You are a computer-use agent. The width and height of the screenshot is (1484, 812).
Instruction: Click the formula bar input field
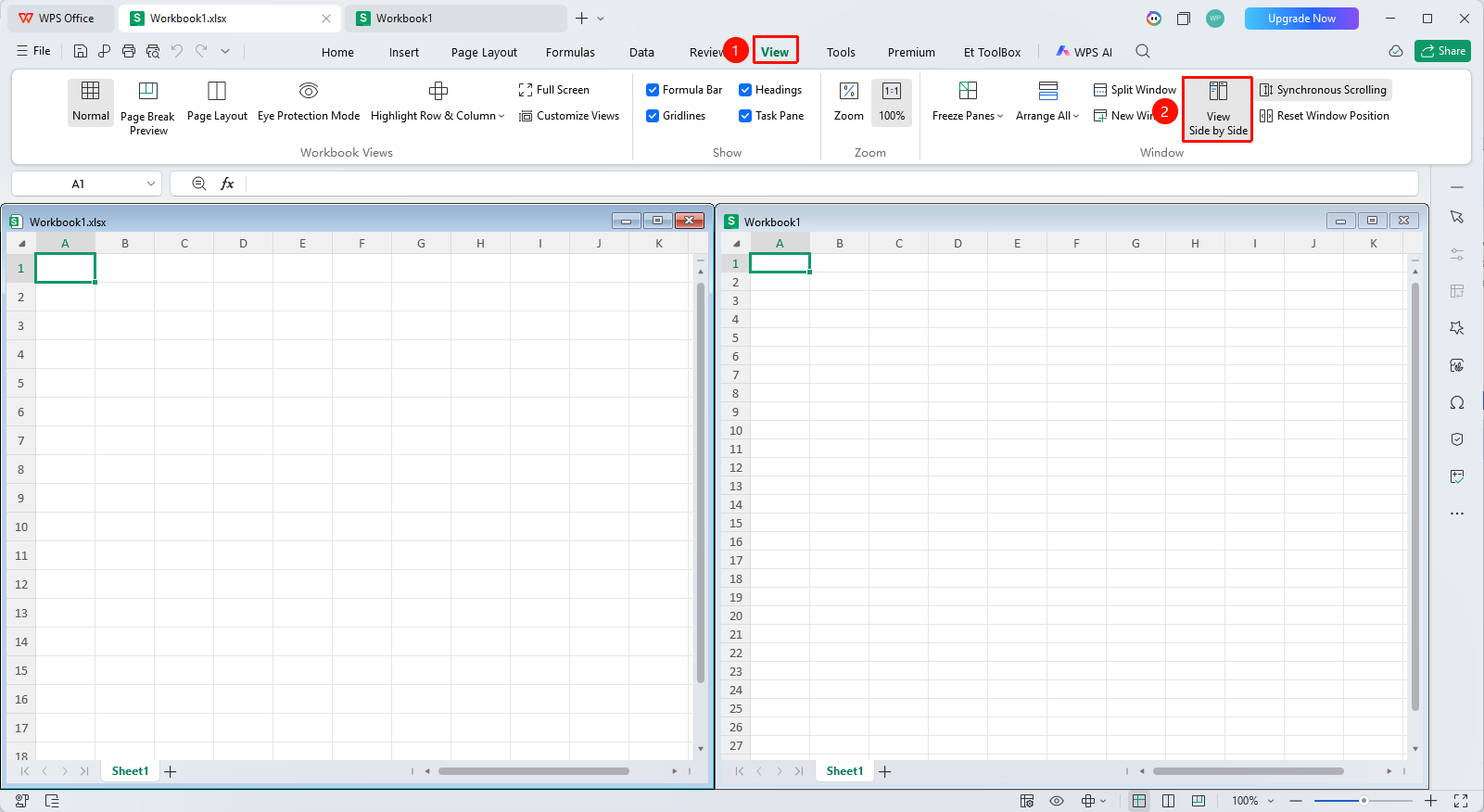click(831, 184)
